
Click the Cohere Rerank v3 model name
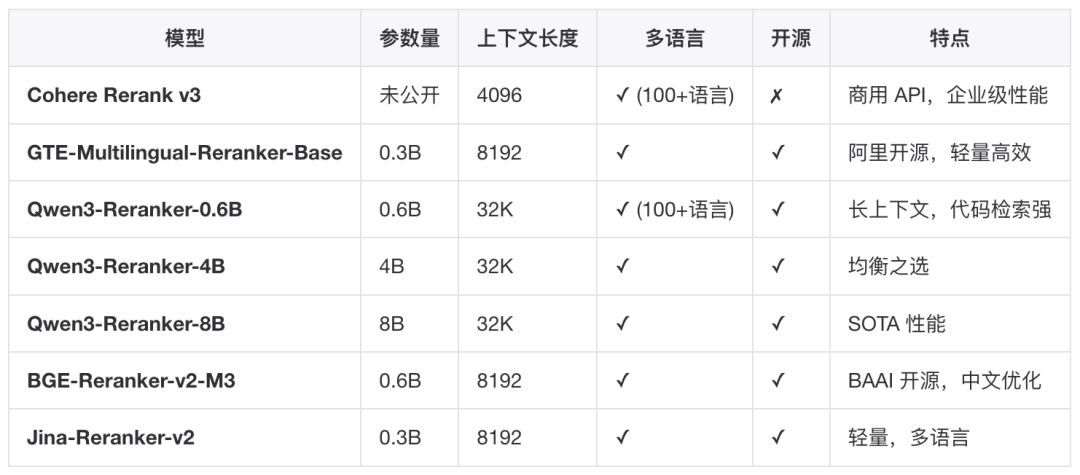point(114,95)
